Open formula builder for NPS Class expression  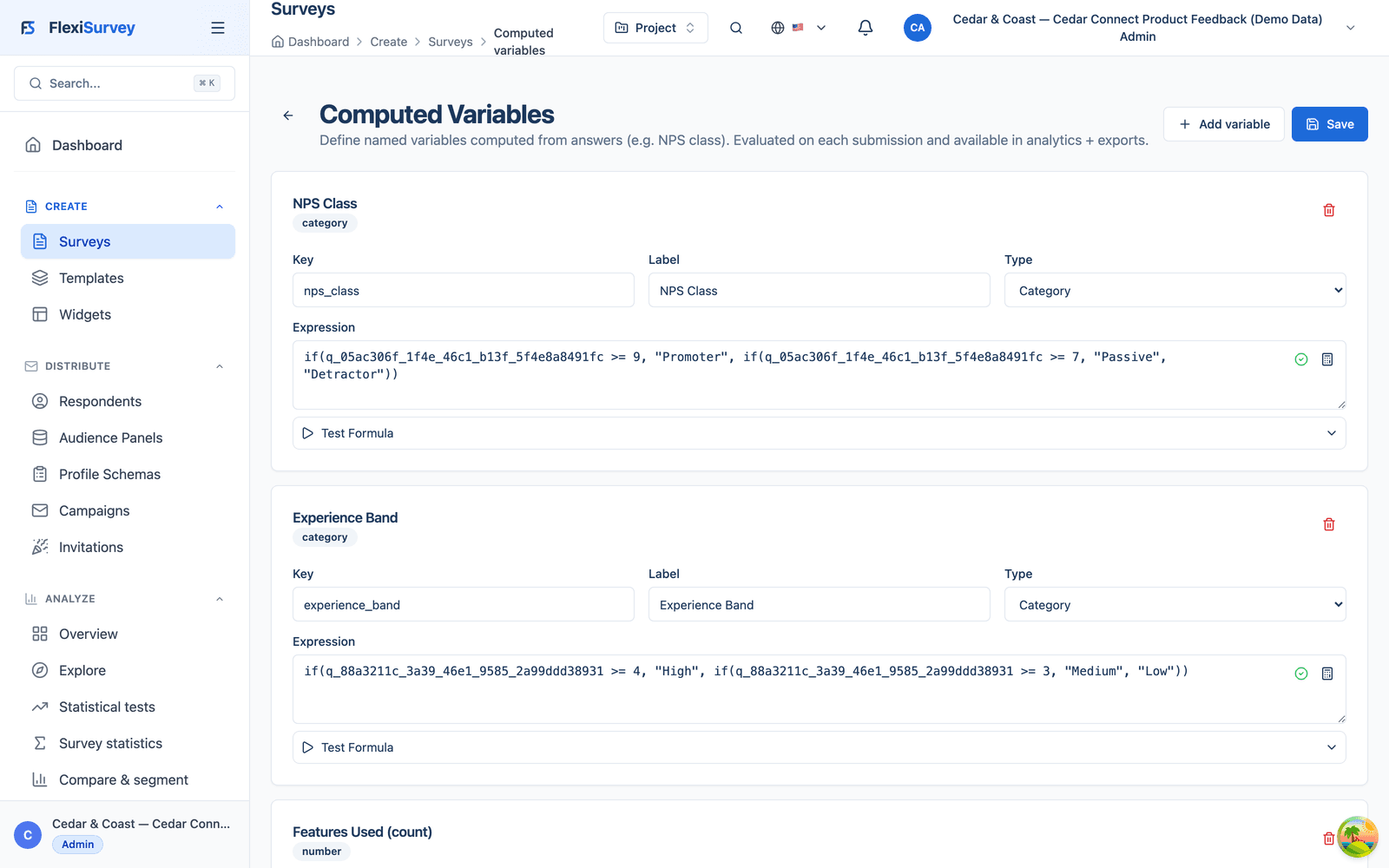click(1327, 359)
